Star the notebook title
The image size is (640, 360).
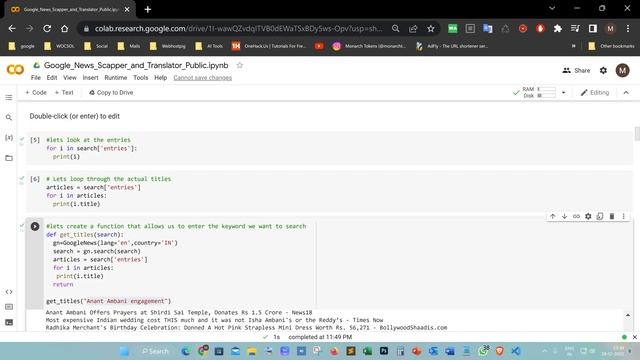pyautogui.click(x=240, y=65)
